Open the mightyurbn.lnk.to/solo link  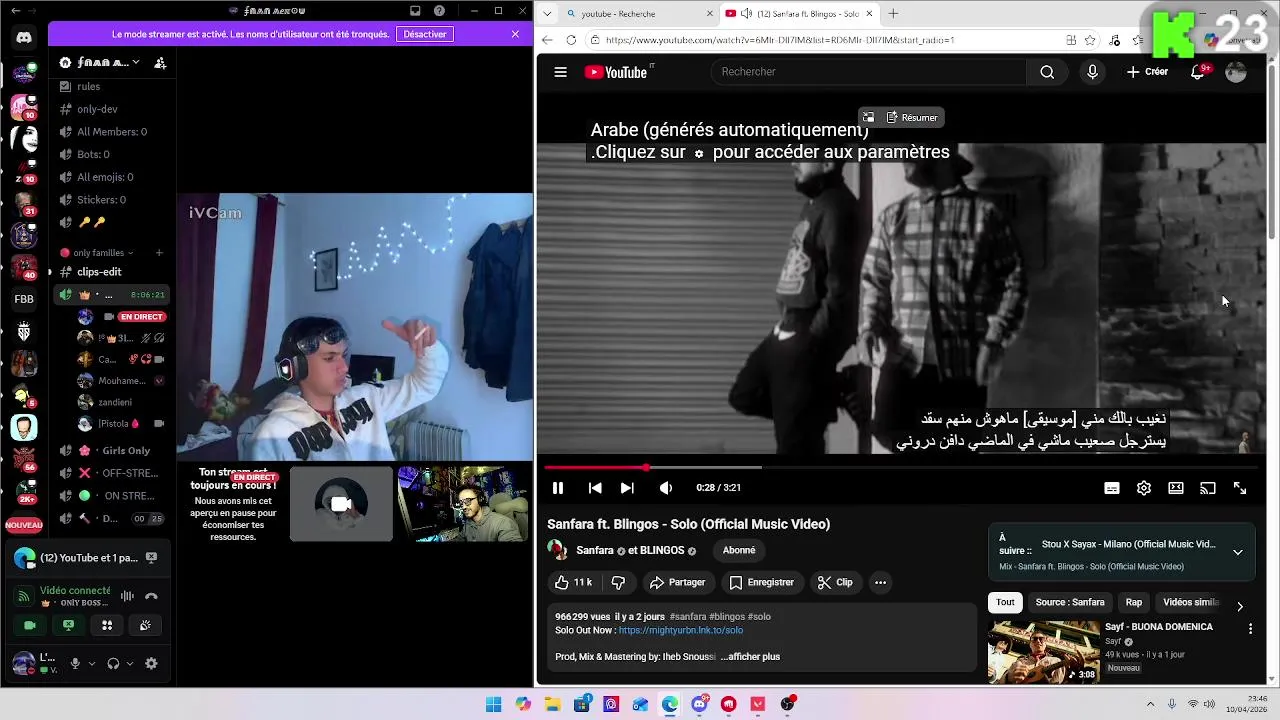pos(680,630)
